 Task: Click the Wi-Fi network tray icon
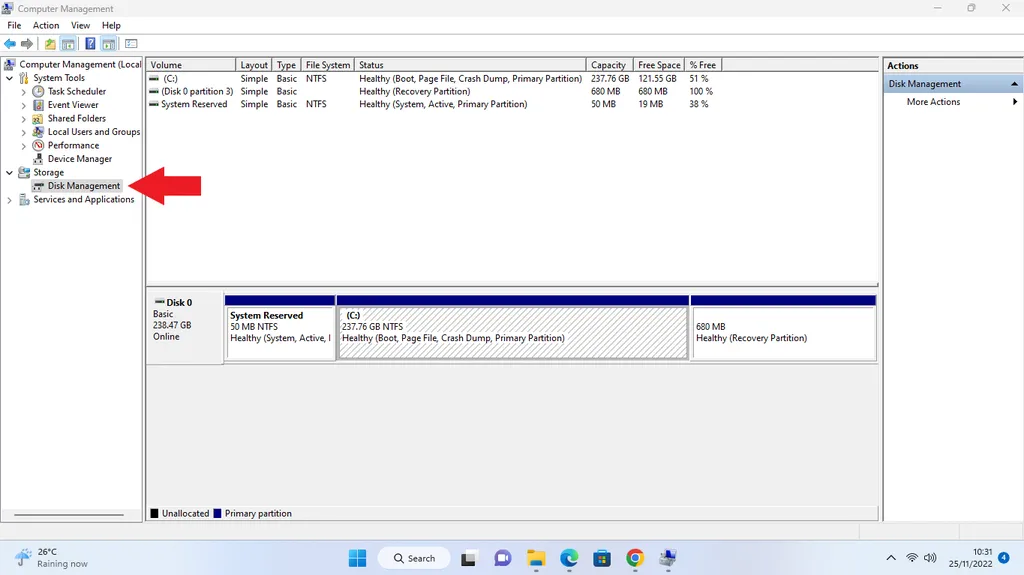(912, 558)
